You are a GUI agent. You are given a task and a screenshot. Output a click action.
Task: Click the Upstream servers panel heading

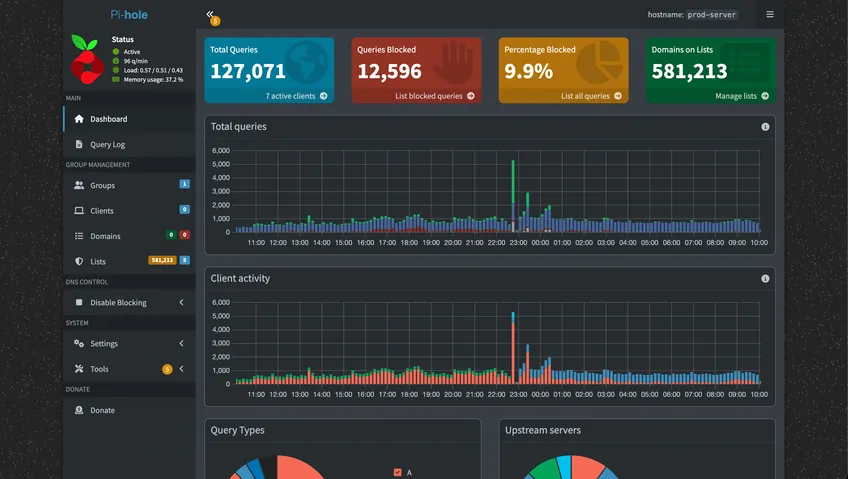tap(542, 430)
